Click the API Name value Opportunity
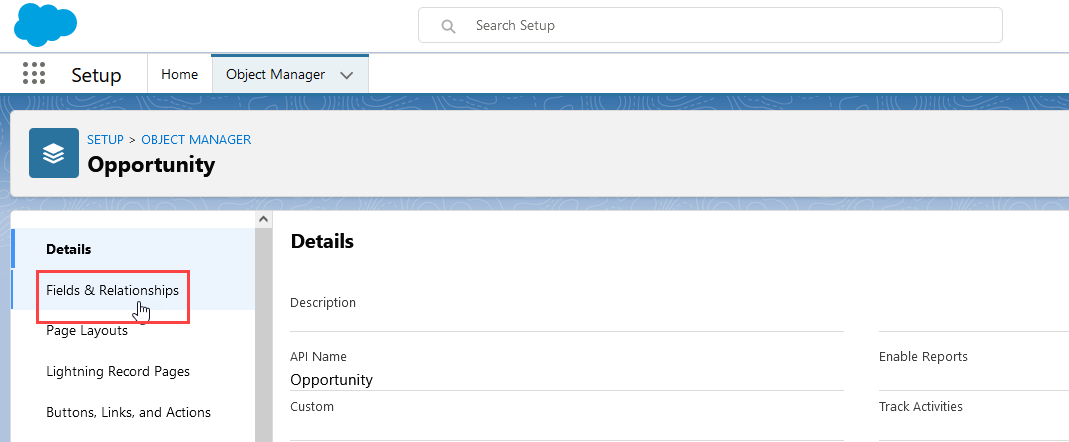 point(331,380)
